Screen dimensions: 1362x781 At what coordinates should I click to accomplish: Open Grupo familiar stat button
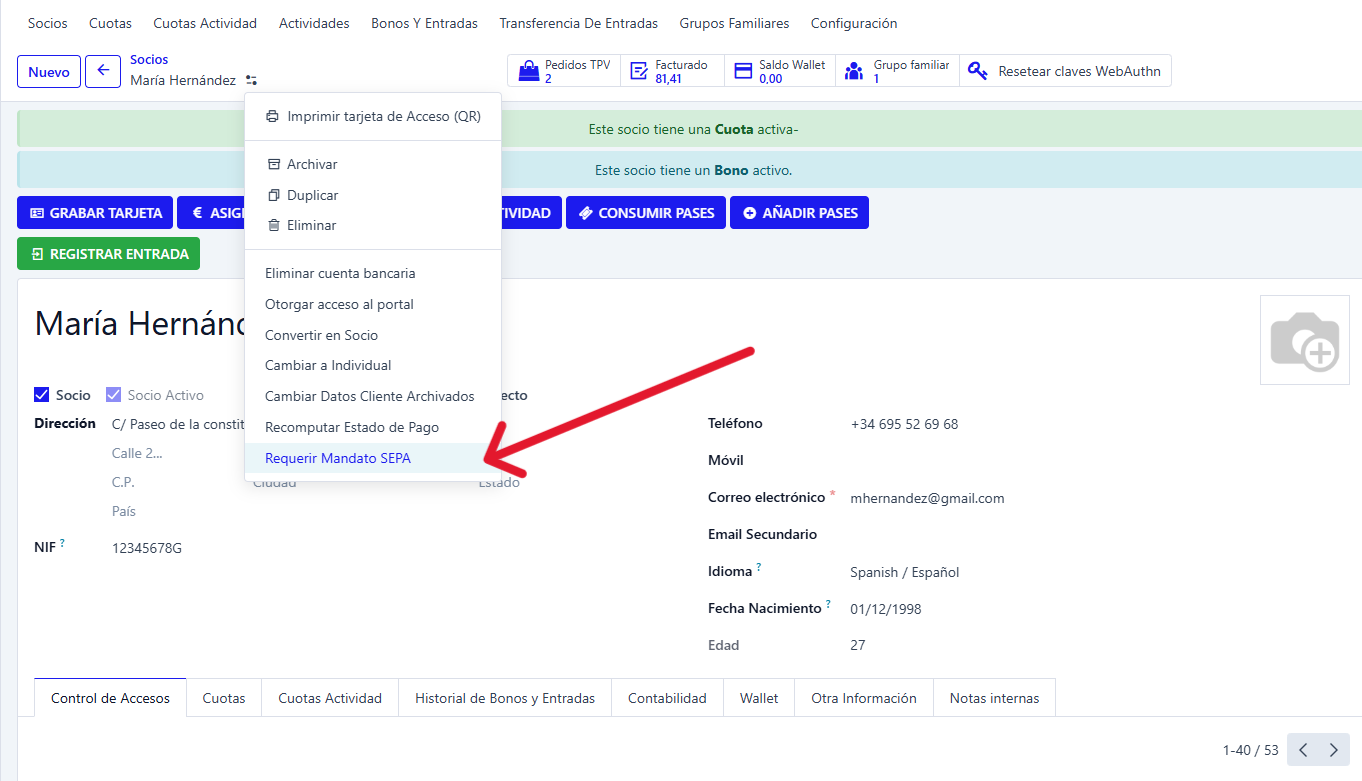click(x=897, y=71)
